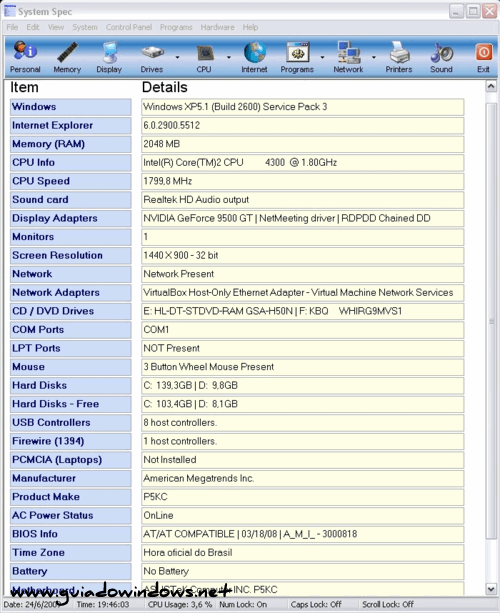Select the Hora oficial do Brasil field

(x=303, y=553)
